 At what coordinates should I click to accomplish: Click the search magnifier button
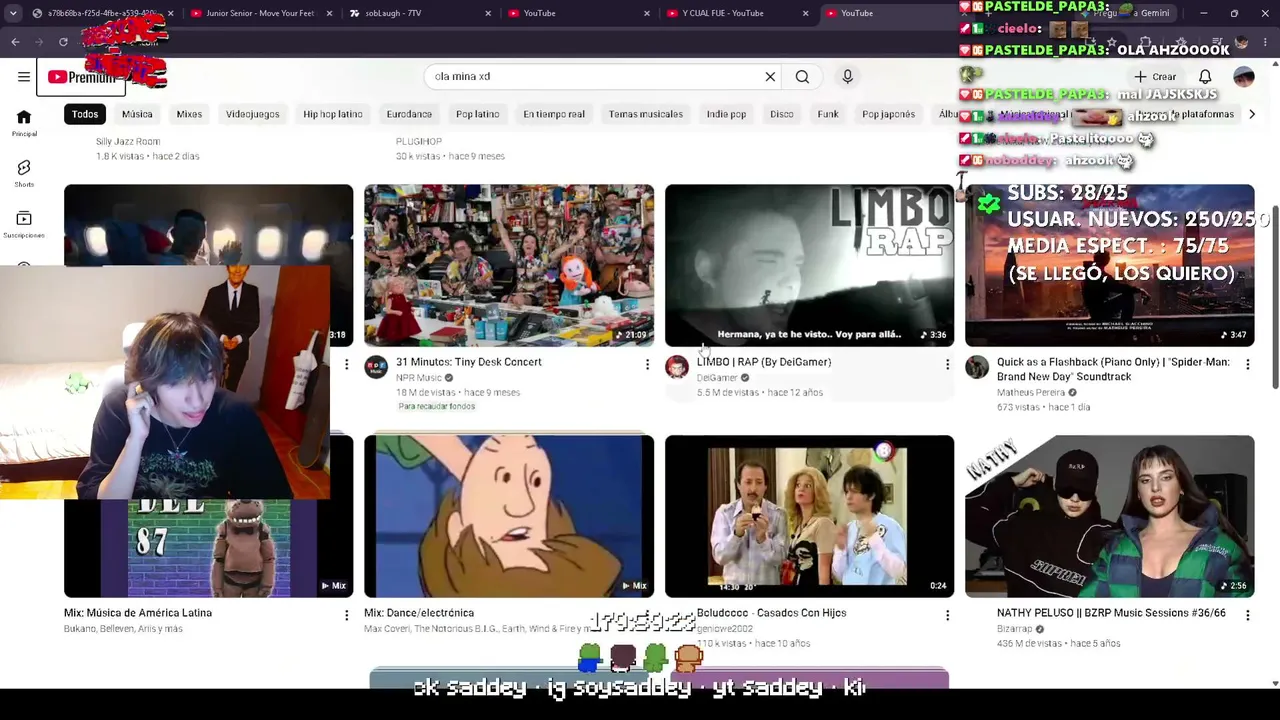[802, 76]
